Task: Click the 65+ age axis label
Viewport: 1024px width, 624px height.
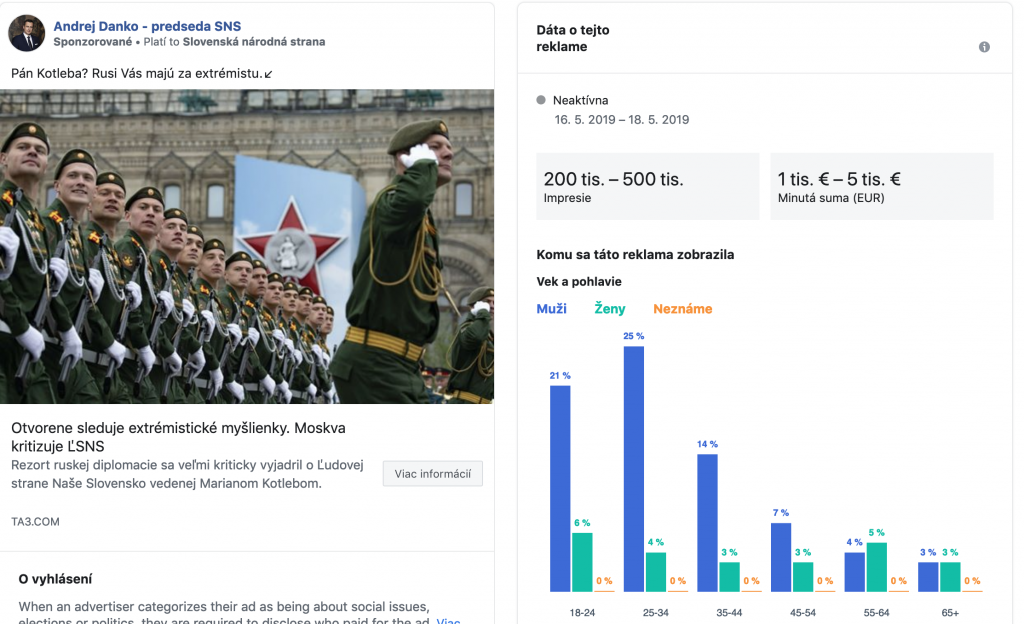Action: point(950,612)
